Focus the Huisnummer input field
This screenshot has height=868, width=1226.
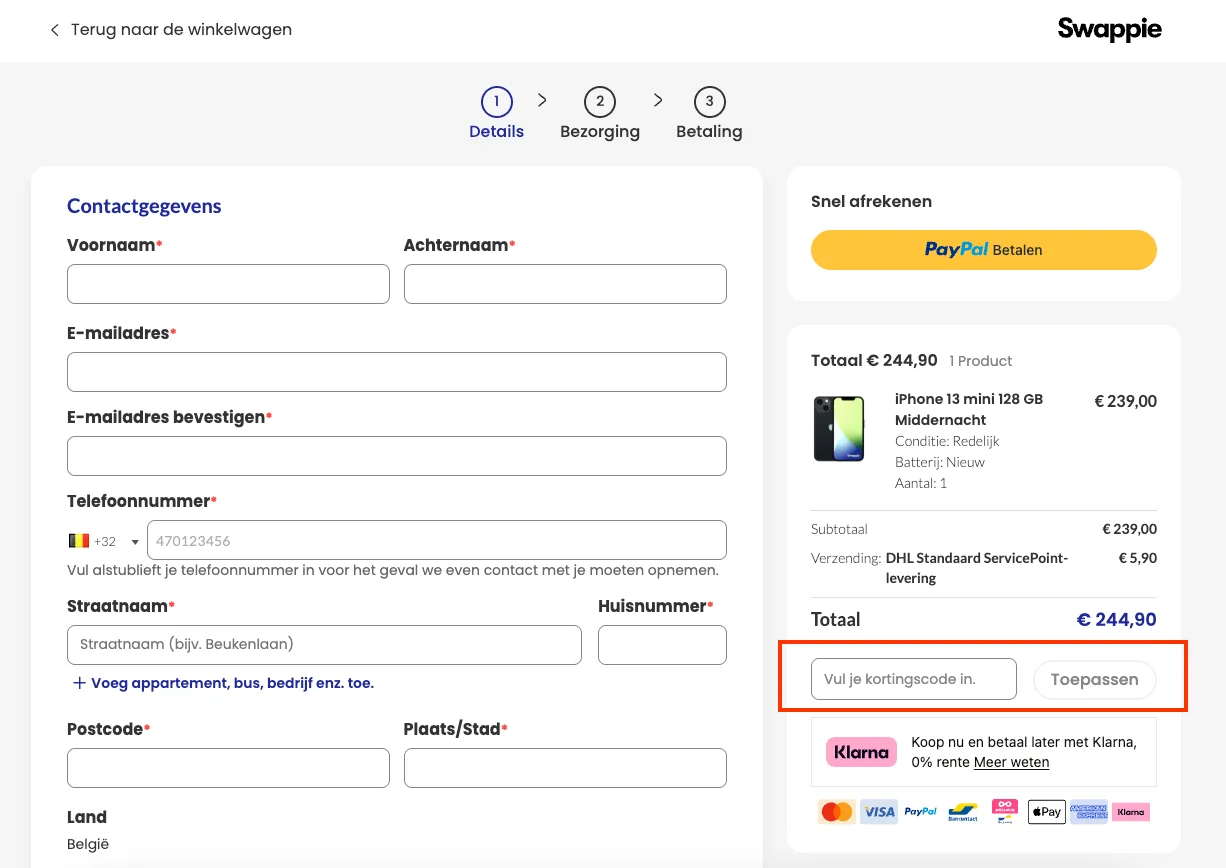662,645
